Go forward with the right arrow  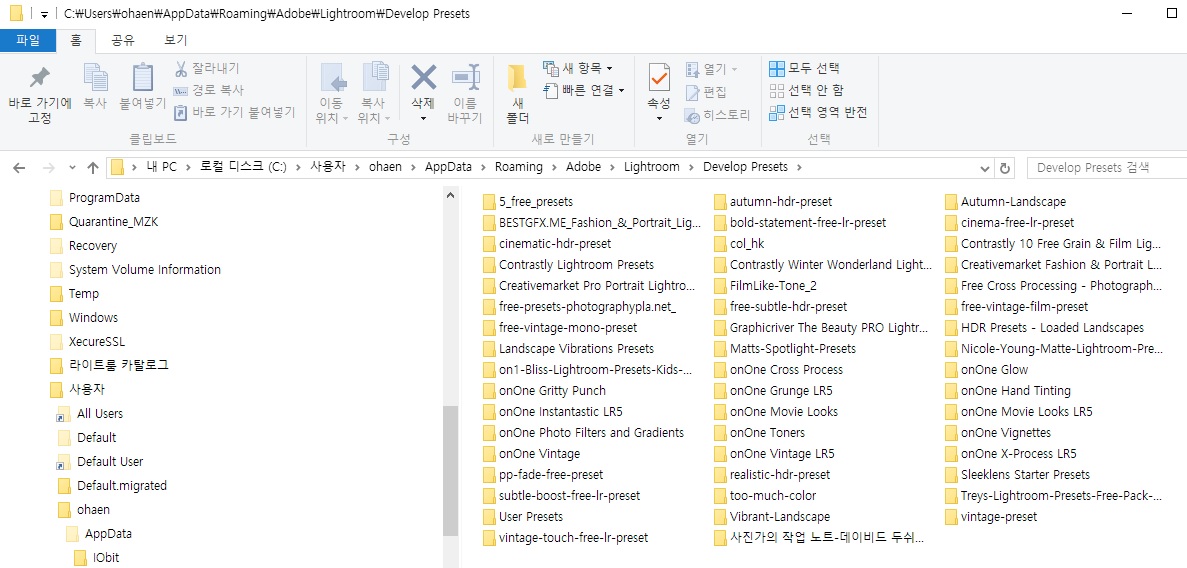coord(48,167)
